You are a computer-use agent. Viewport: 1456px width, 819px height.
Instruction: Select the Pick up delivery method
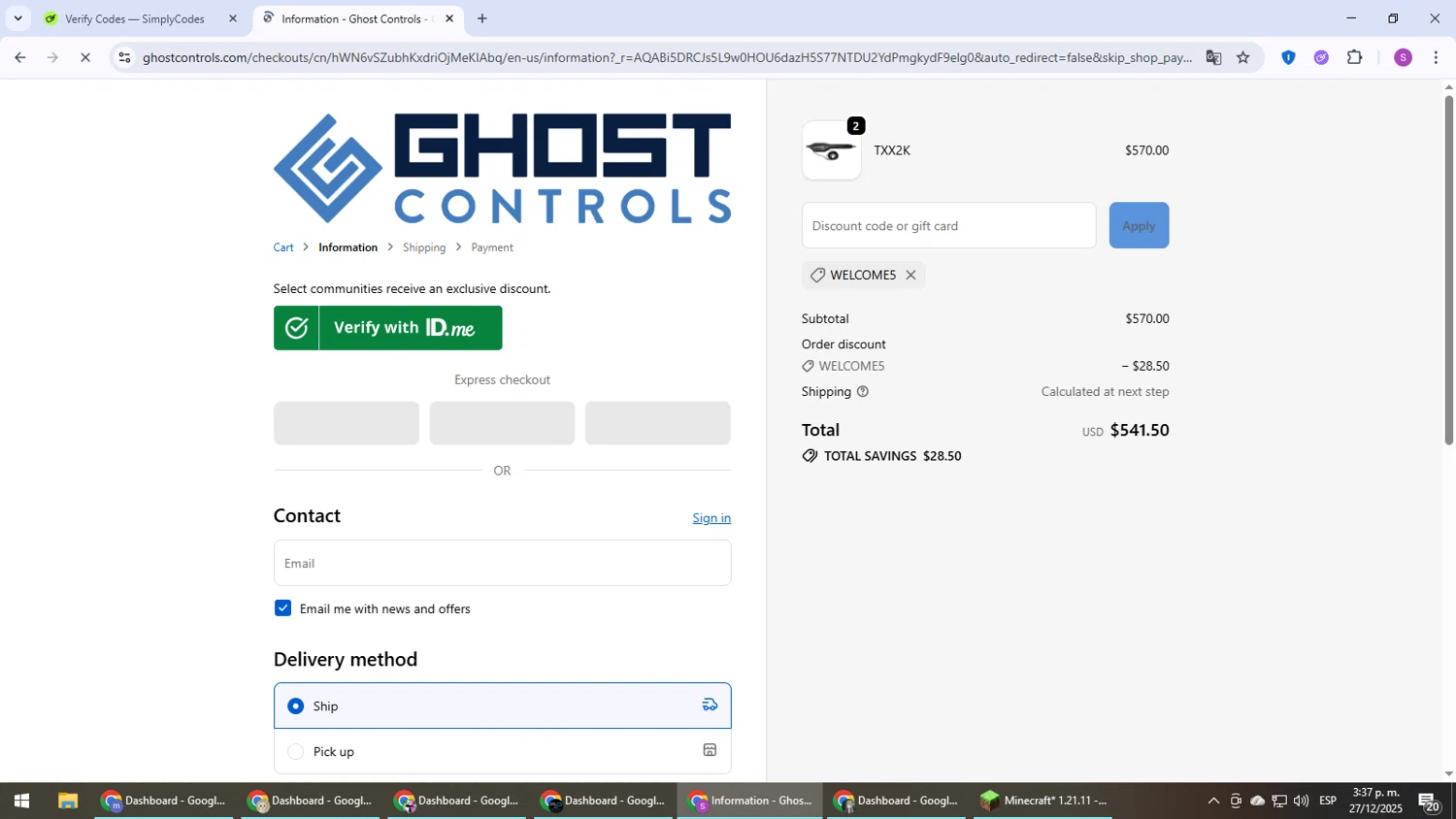click(x=502, y=751)
